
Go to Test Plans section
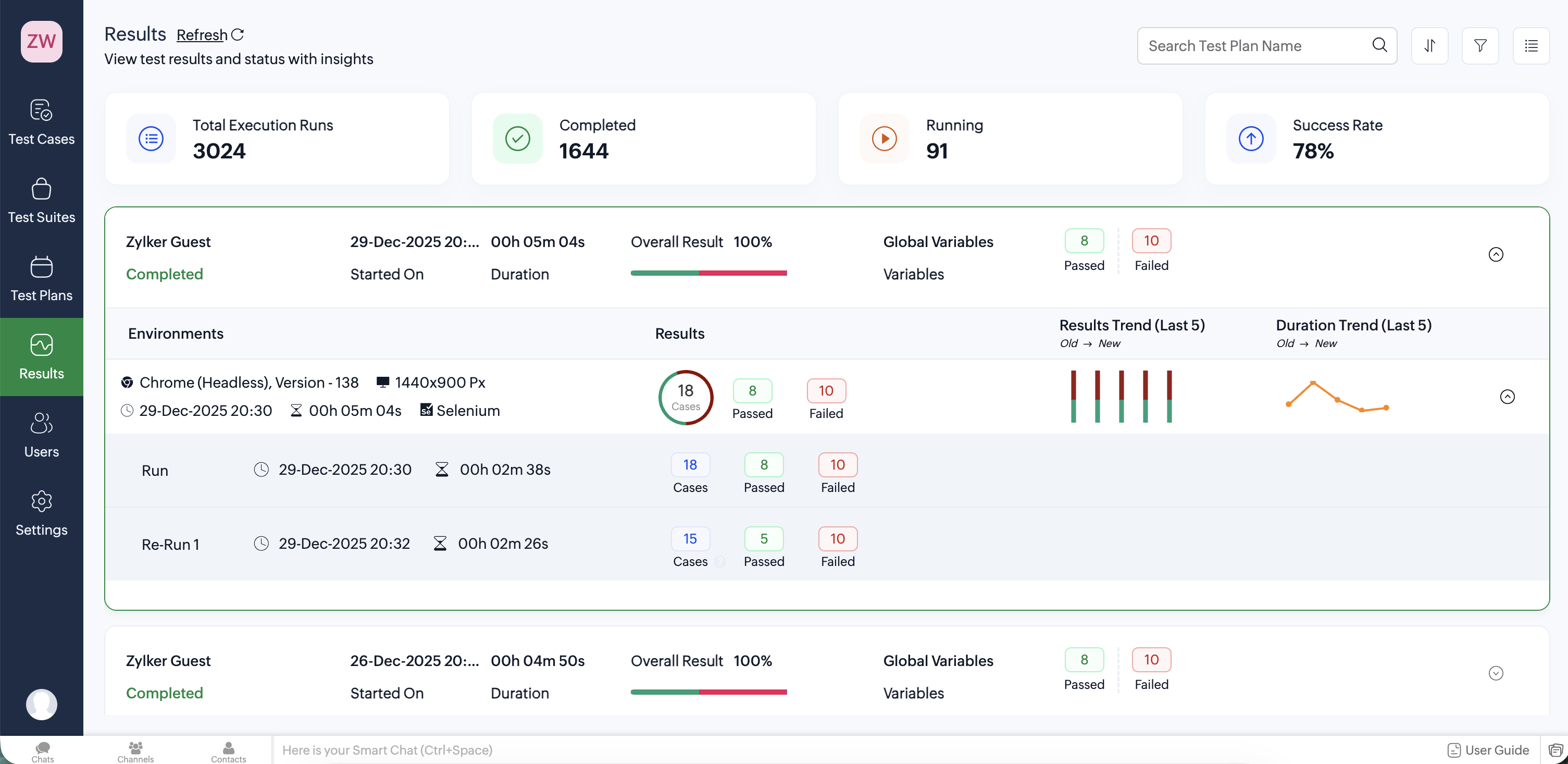(x=41, y=278)
